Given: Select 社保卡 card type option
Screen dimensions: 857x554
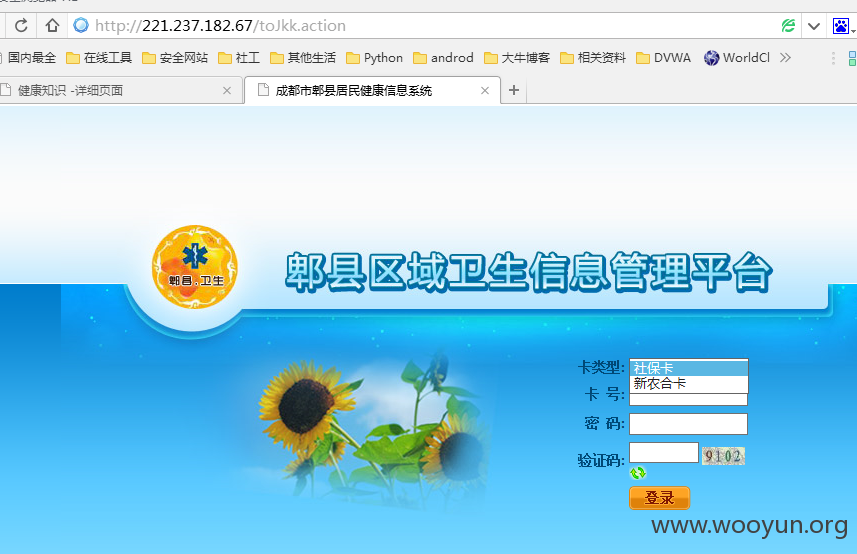Looking at the screenshot, I should coord(689,368).
